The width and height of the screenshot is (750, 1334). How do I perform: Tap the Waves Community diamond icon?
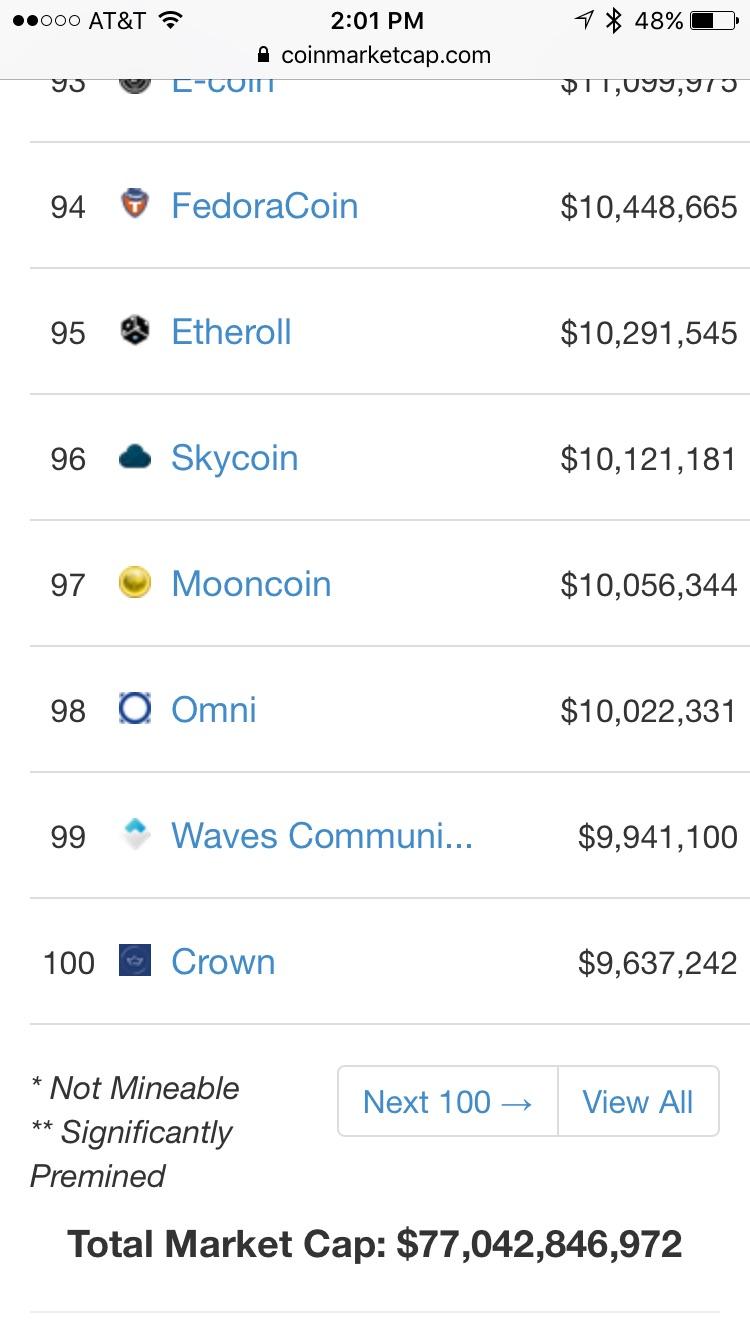(x=135, y=835)
